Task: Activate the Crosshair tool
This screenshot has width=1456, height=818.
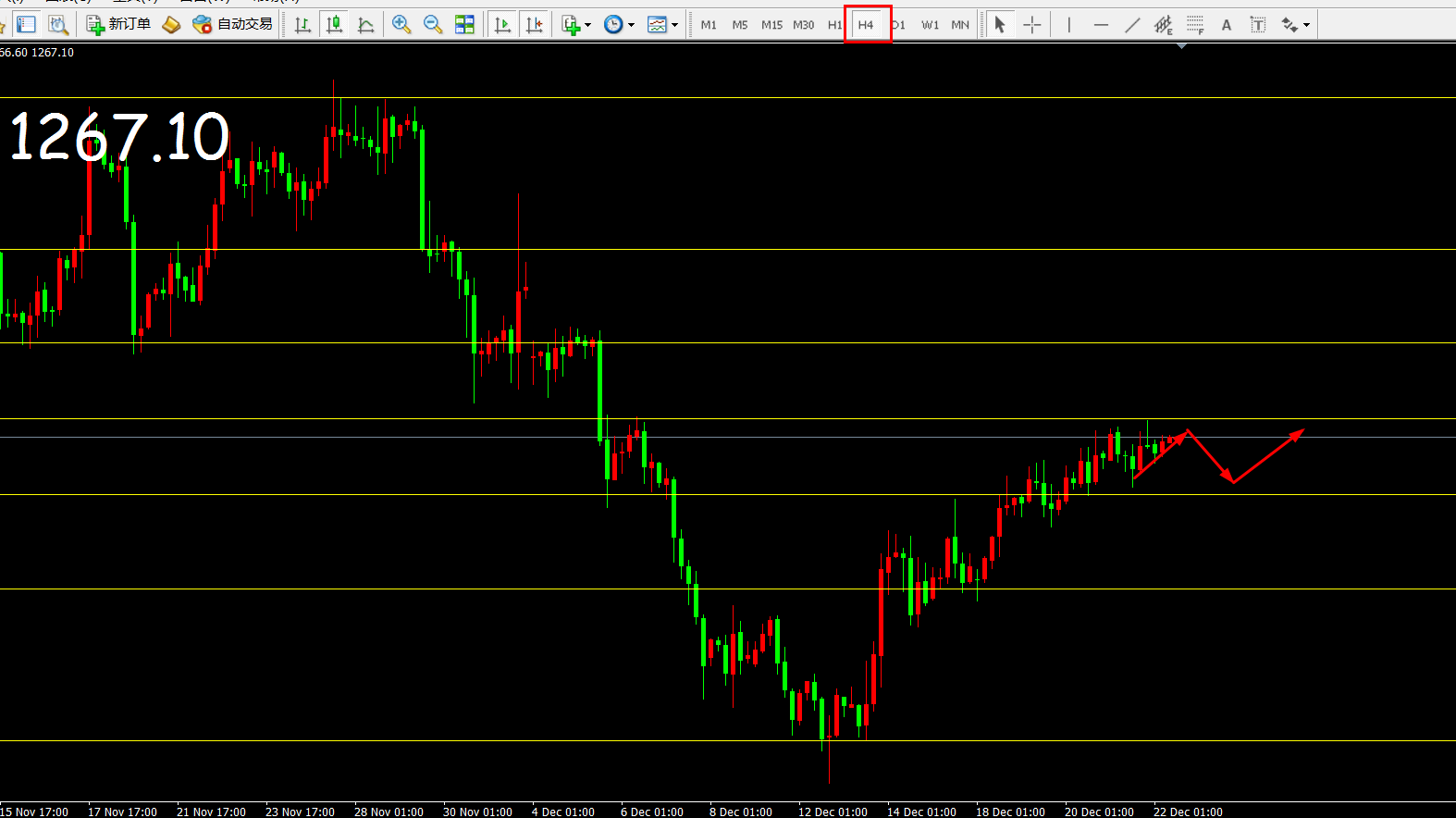Action: tap(1032, 25)
